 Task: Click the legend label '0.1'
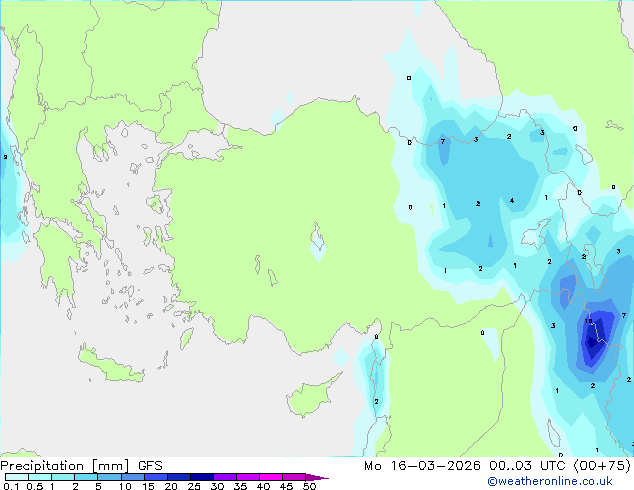click(11, 486)
